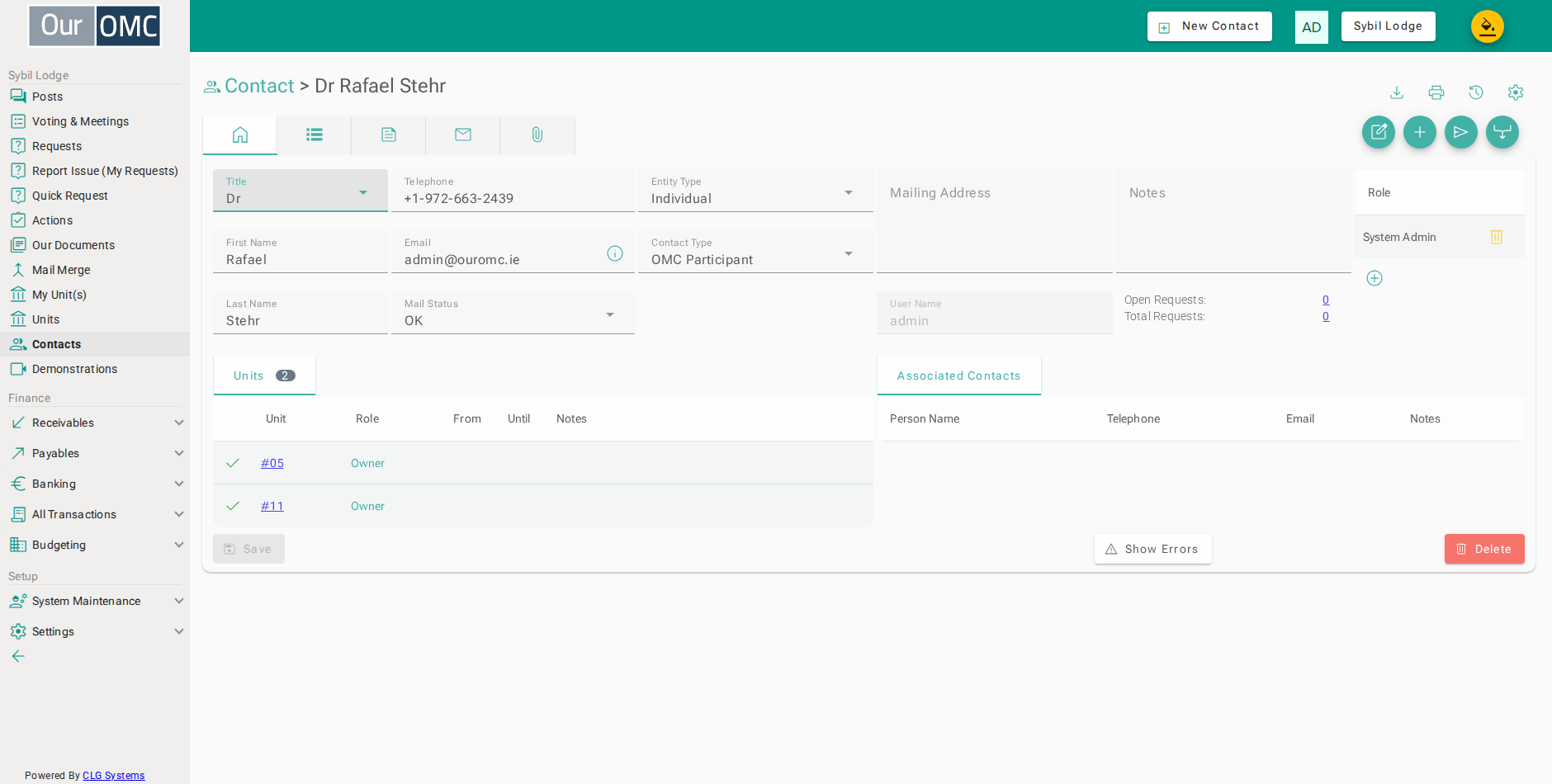Open Demonstrations in sidebar
The image size is (1552, 784).
[95, 369]
